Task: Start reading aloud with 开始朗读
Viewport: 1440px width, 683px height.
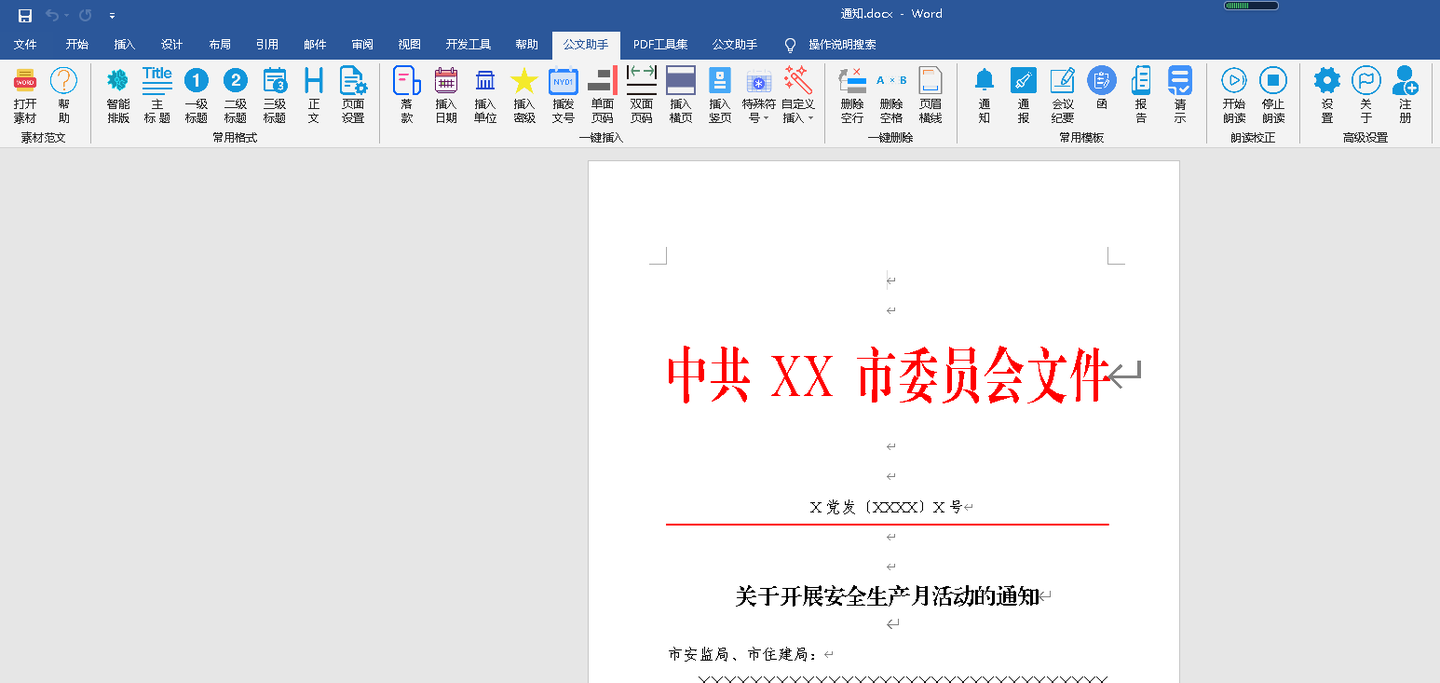Action: click(1233, 95)
